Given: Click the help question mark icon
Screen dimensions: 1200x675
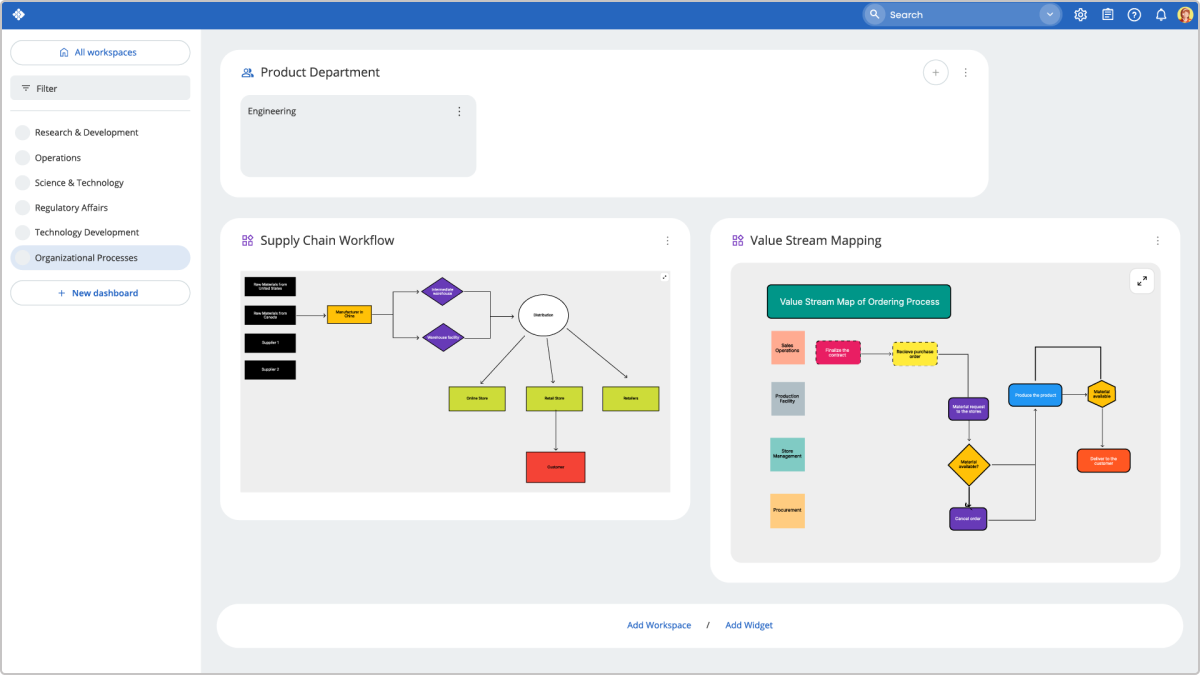Looking at the screenshot, I should [1134, 15].
